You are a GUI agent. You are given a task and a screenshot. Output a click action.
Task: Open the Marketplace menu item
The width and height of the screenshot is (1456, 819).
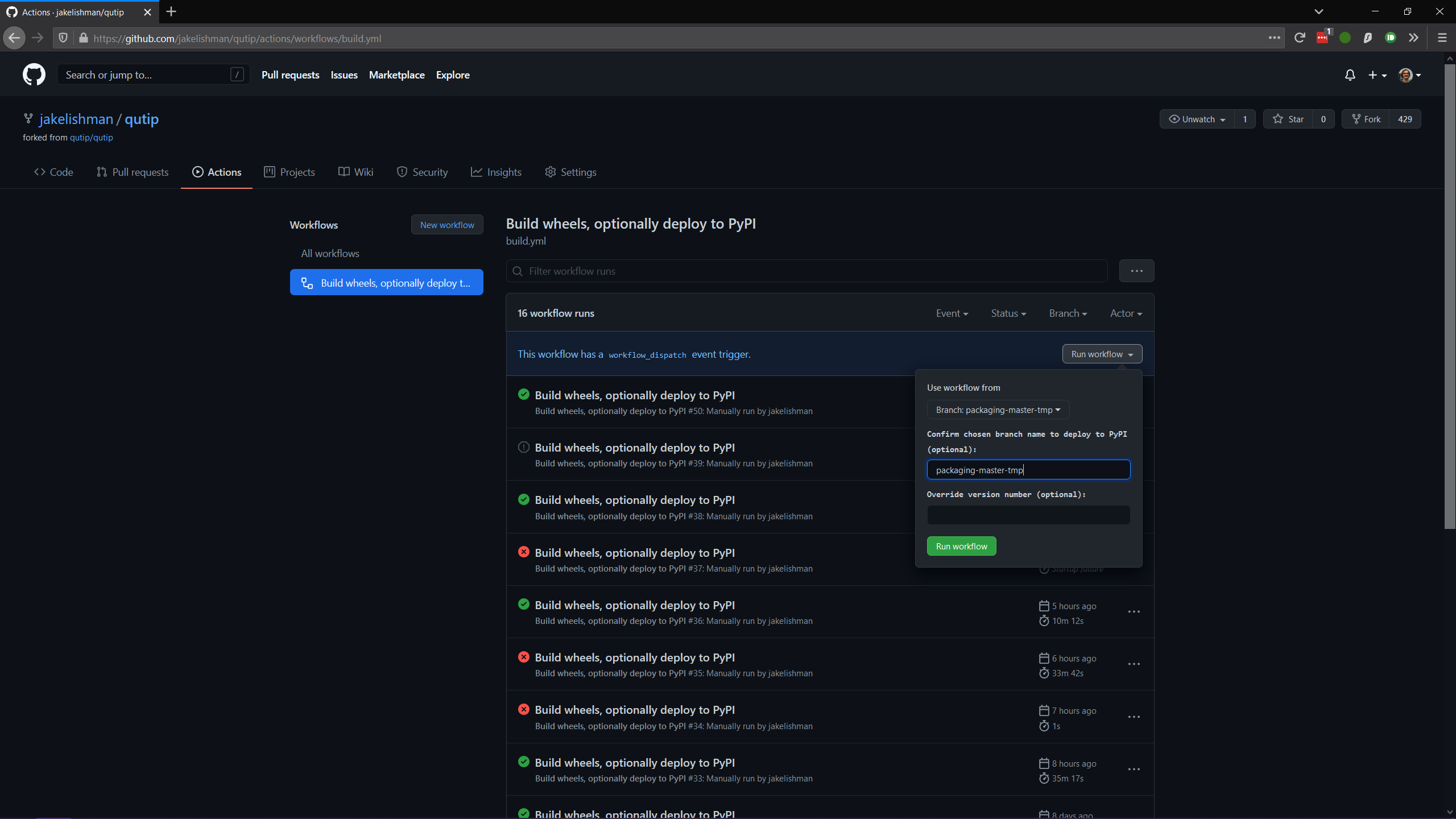coord(396,75)
